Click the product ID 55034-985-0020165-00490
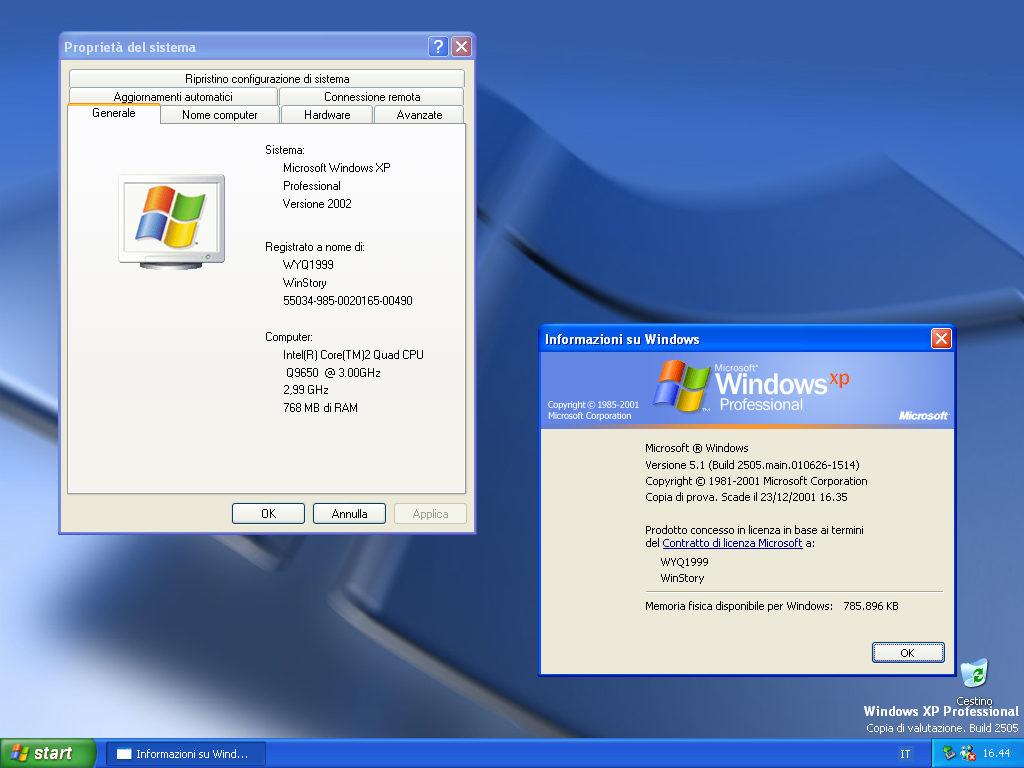The width and height of the screenshot is (1024, 768). tap(347, 300)
